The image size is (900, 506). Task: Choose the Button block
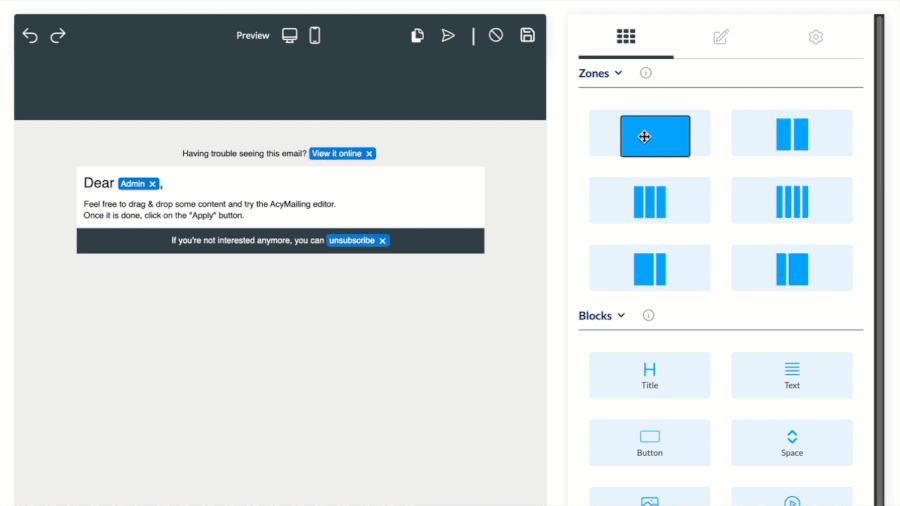(650, 442)
